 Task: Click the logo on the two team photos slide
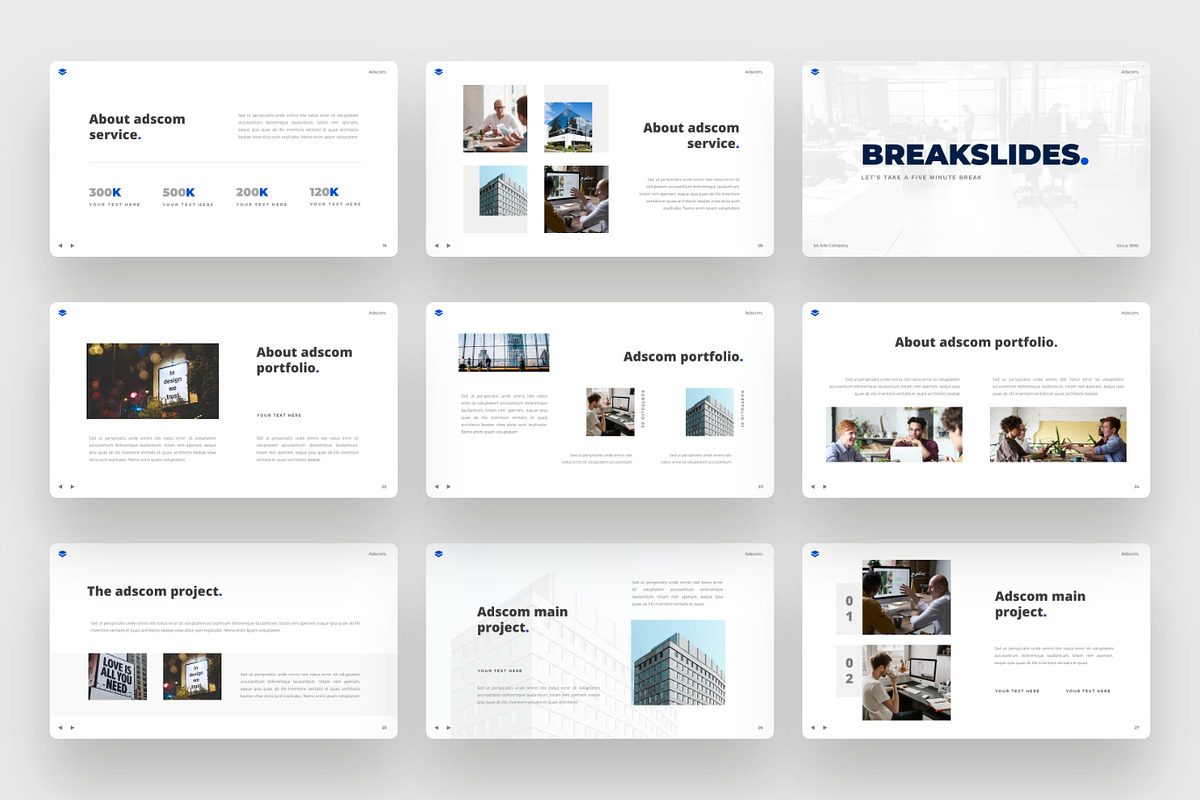pos(814,313)
